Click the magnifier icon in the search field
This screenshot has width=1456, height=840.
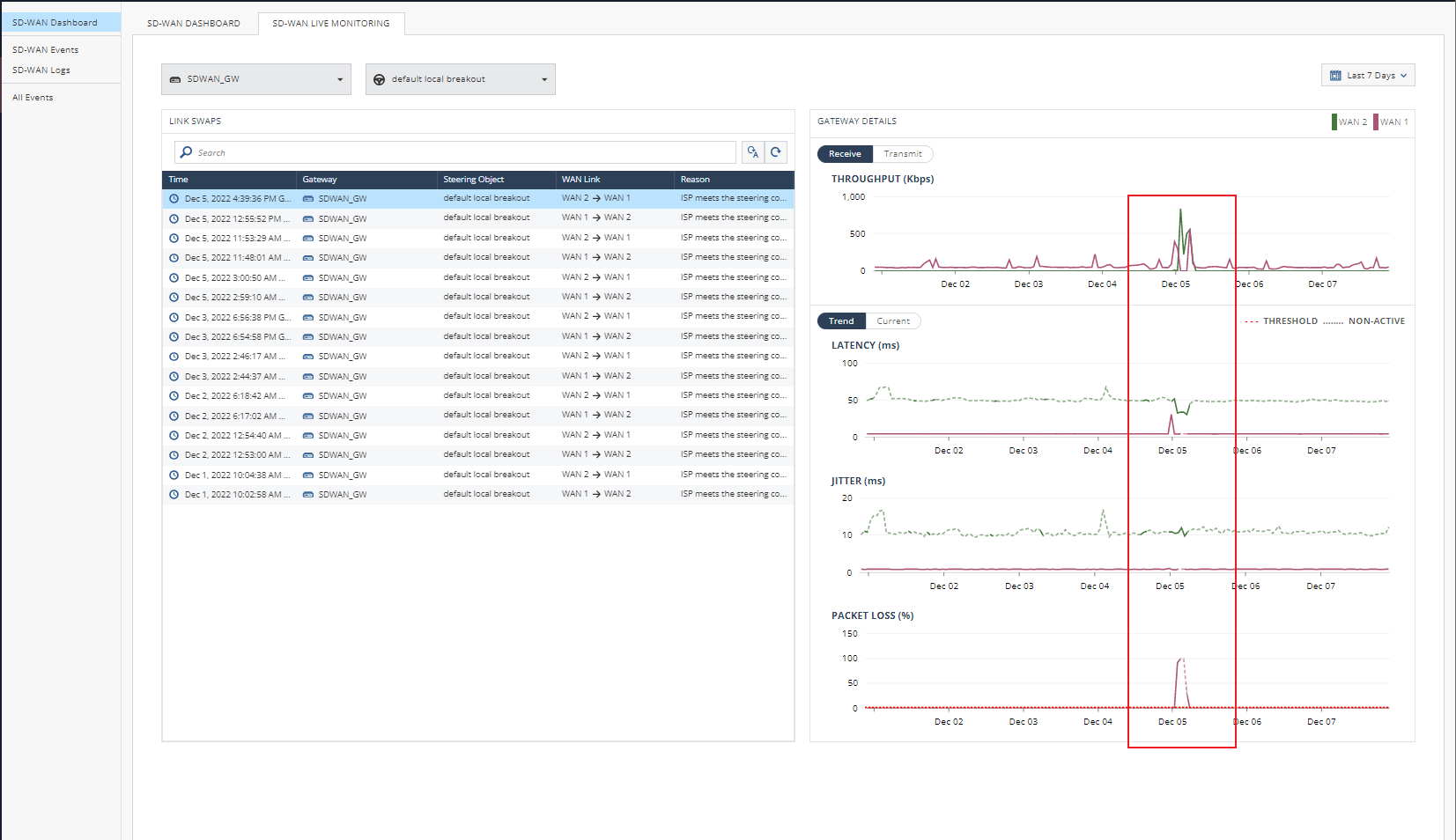[x=186, y=152]
